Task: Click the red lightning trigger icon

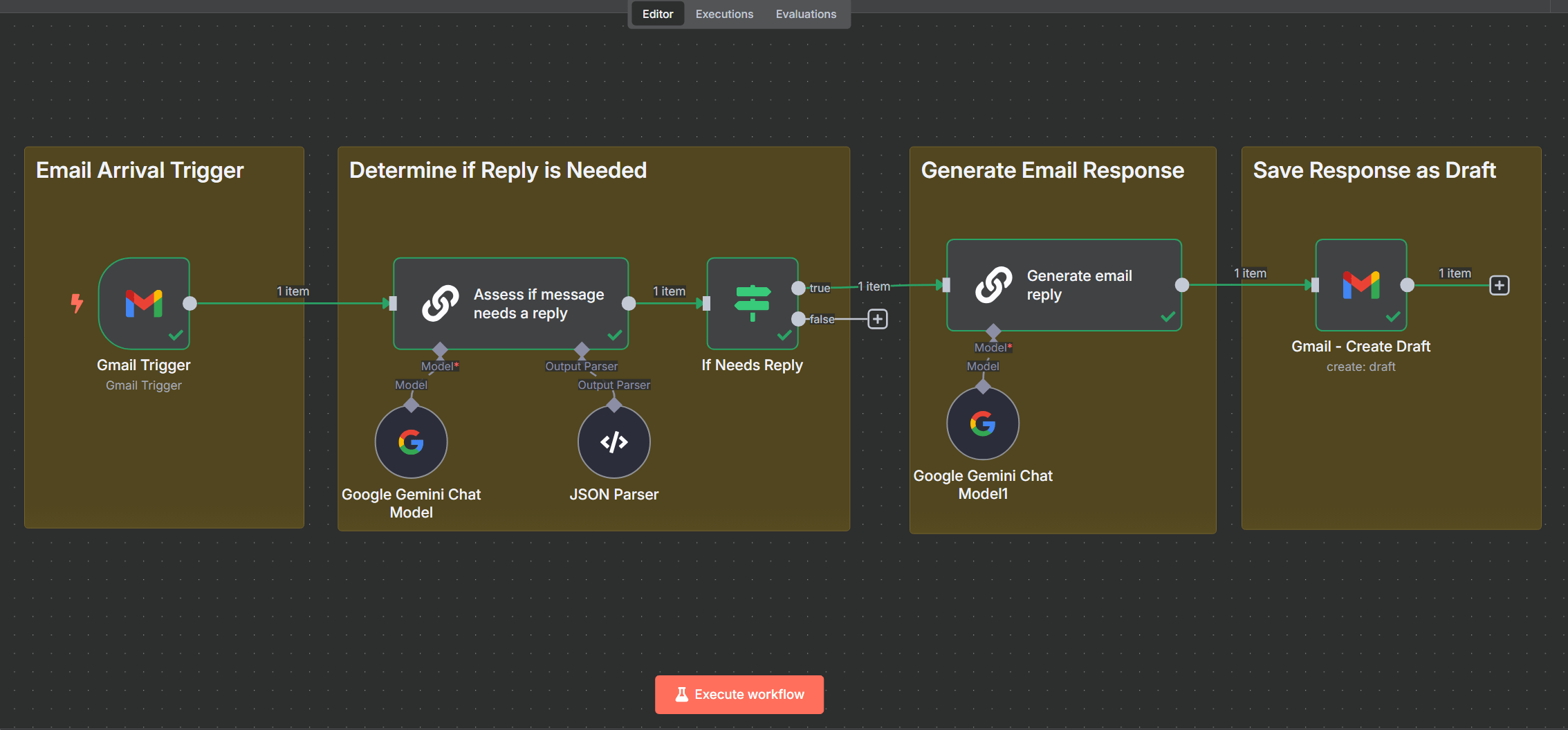Action: pyautogui.click(x=77, y=303)
